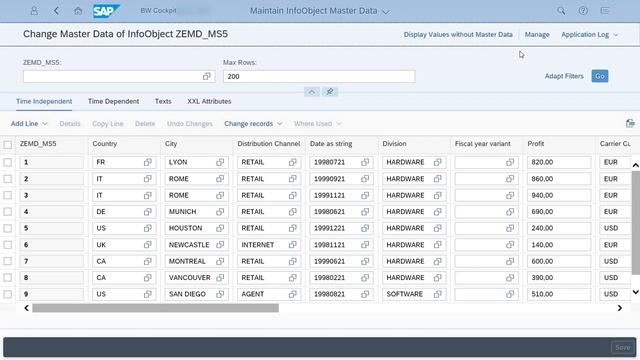
Task: Open value help for SOFTWARE division
Action: click(438, 294)
